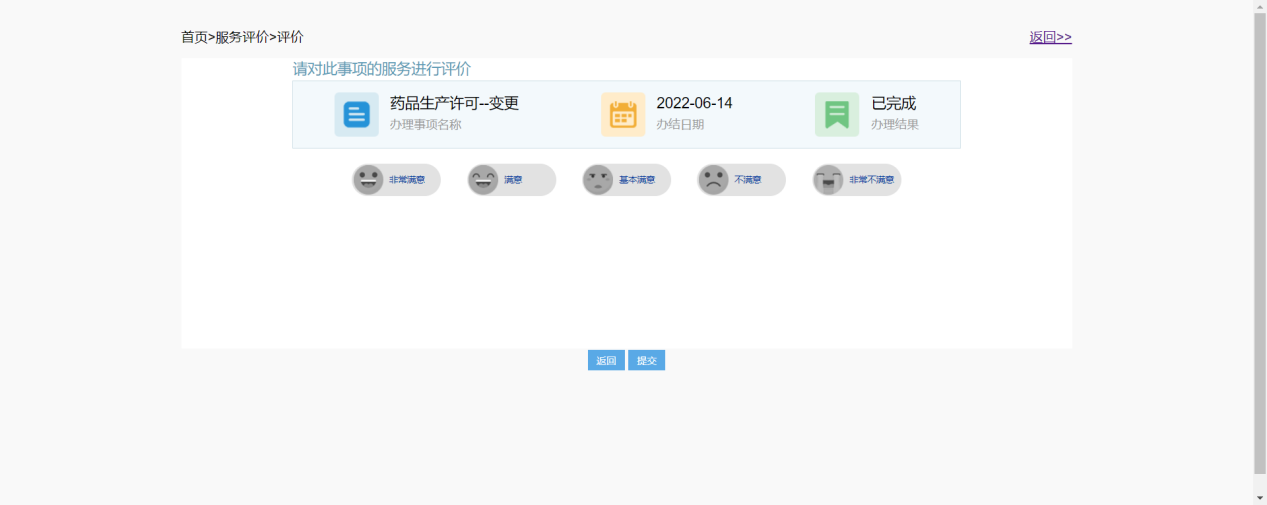Click the orange calendar icon for 办结日期
Image resolution: width=1267 pixels, height=505 pixels.
click(623, 115)
